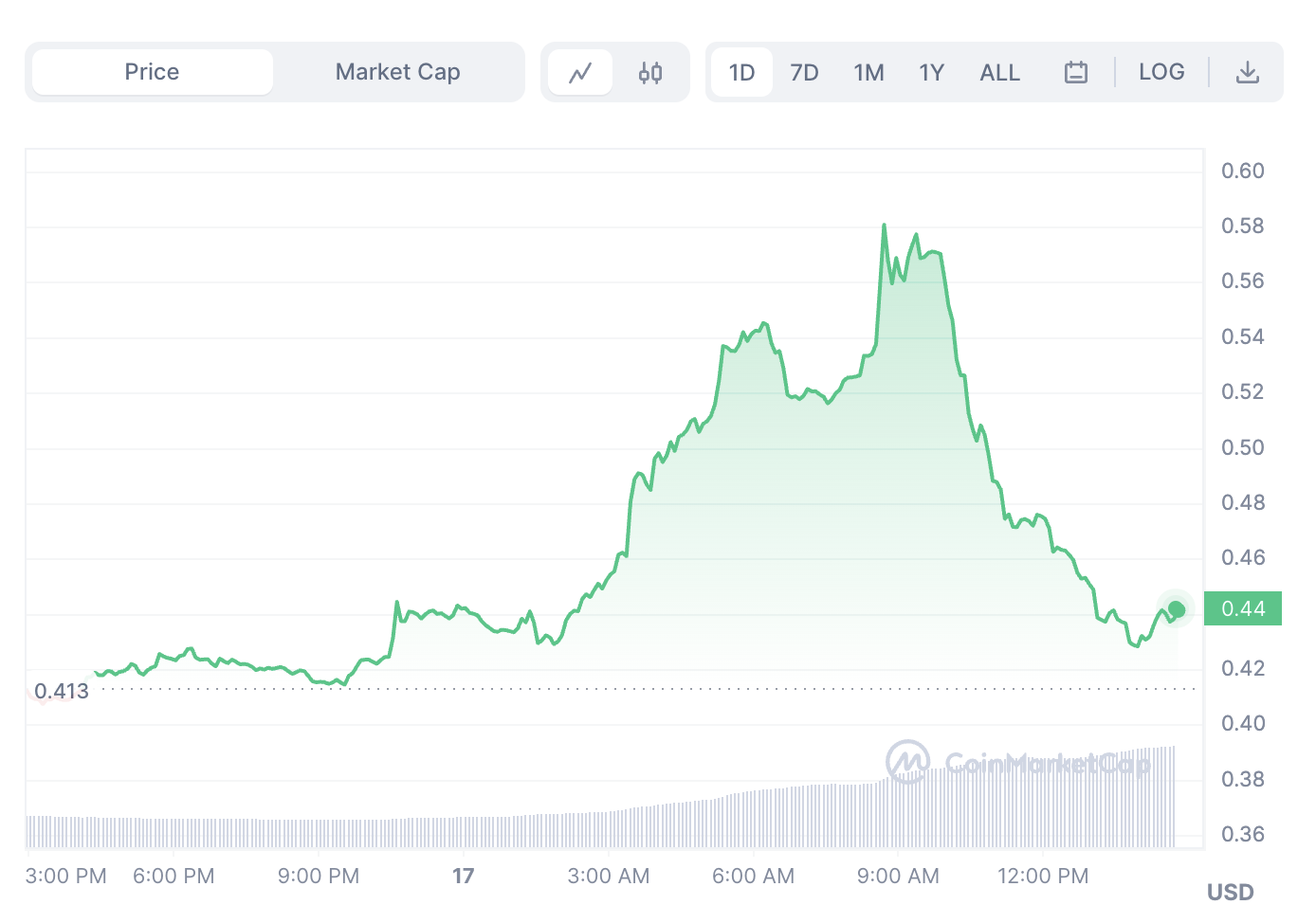
Task: Click the 6:00 AM x-axis label
Action: tap(754, 876)
